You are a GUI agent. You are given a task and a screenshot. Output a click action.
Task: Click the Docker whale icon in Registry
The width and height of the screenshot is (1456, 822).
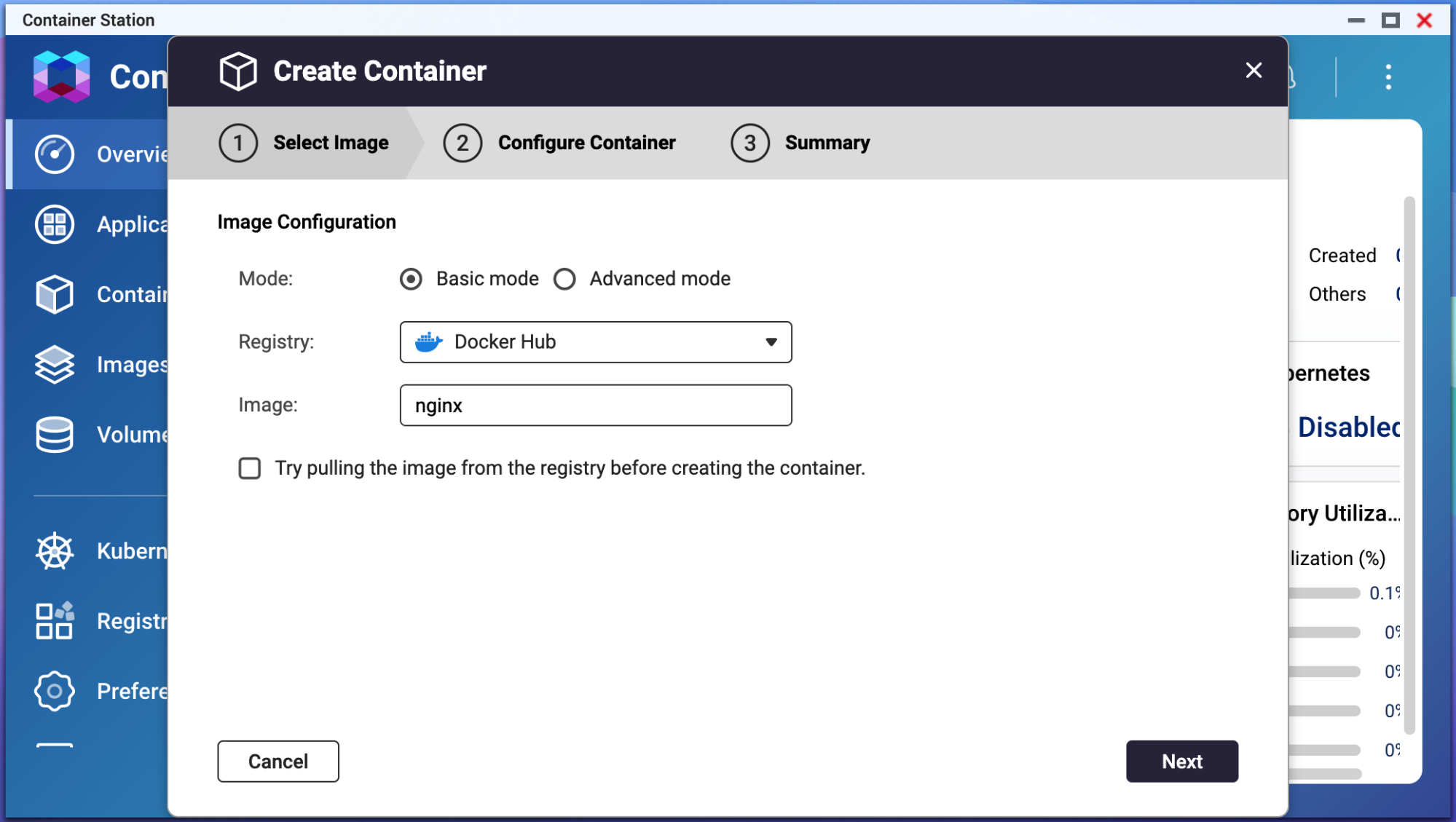pos(429,341)
